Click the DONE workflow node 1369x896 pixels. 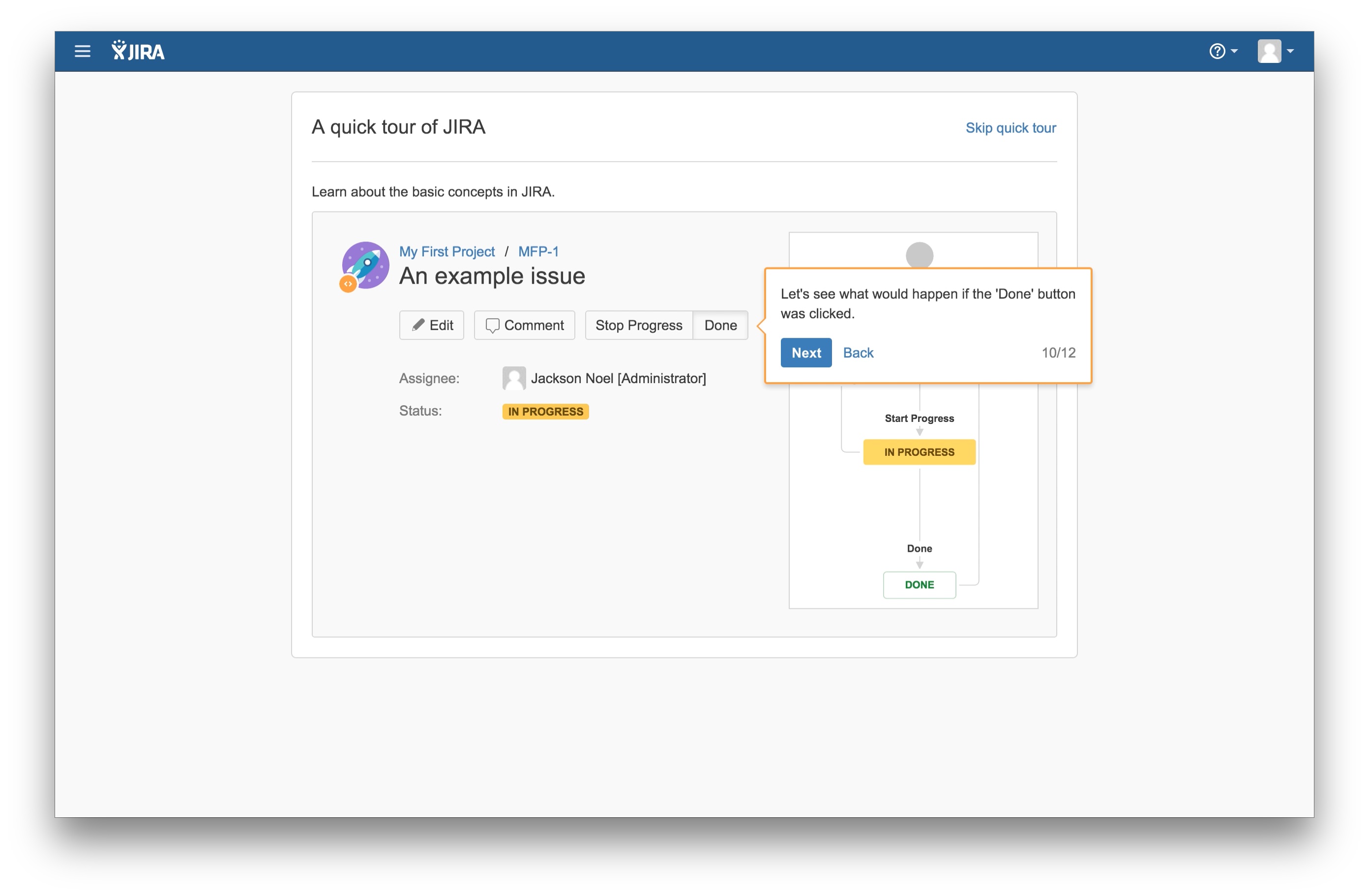[x=919, y=585]
